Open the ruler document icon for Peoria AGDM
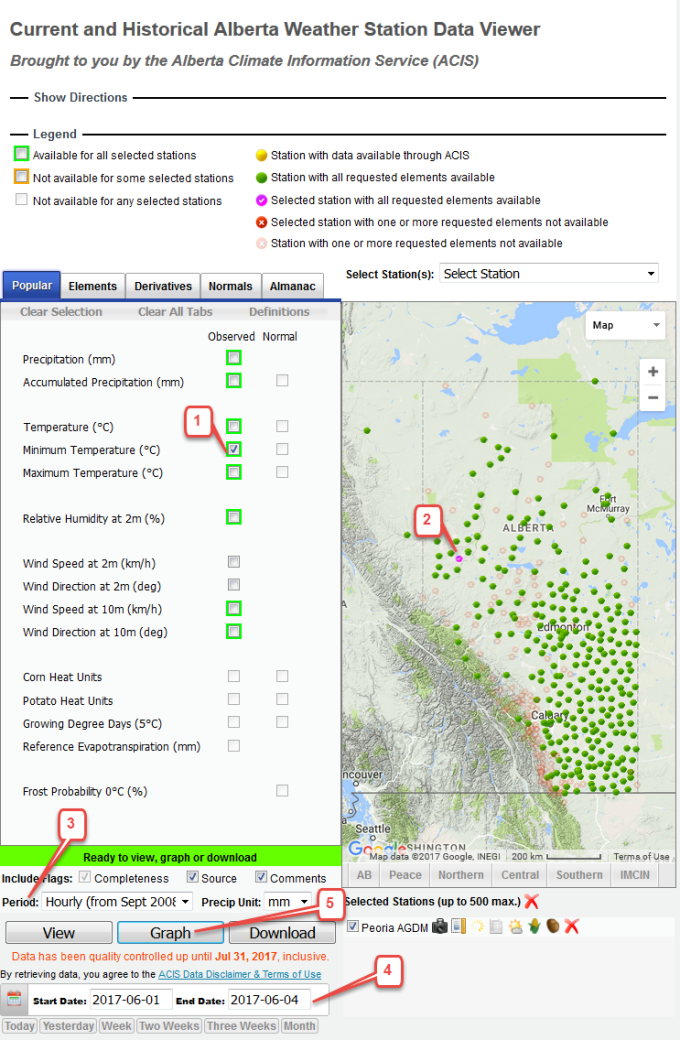Viewport: 680px width, 1040px height. [458, 926]
